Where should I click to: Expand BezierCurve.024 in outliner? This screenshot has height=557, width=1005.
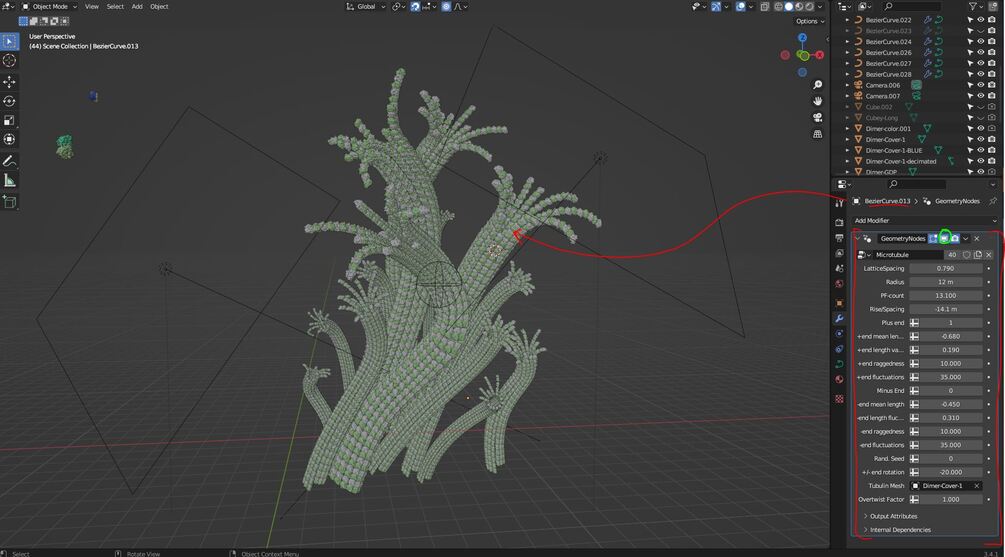[x=847, y=42]
